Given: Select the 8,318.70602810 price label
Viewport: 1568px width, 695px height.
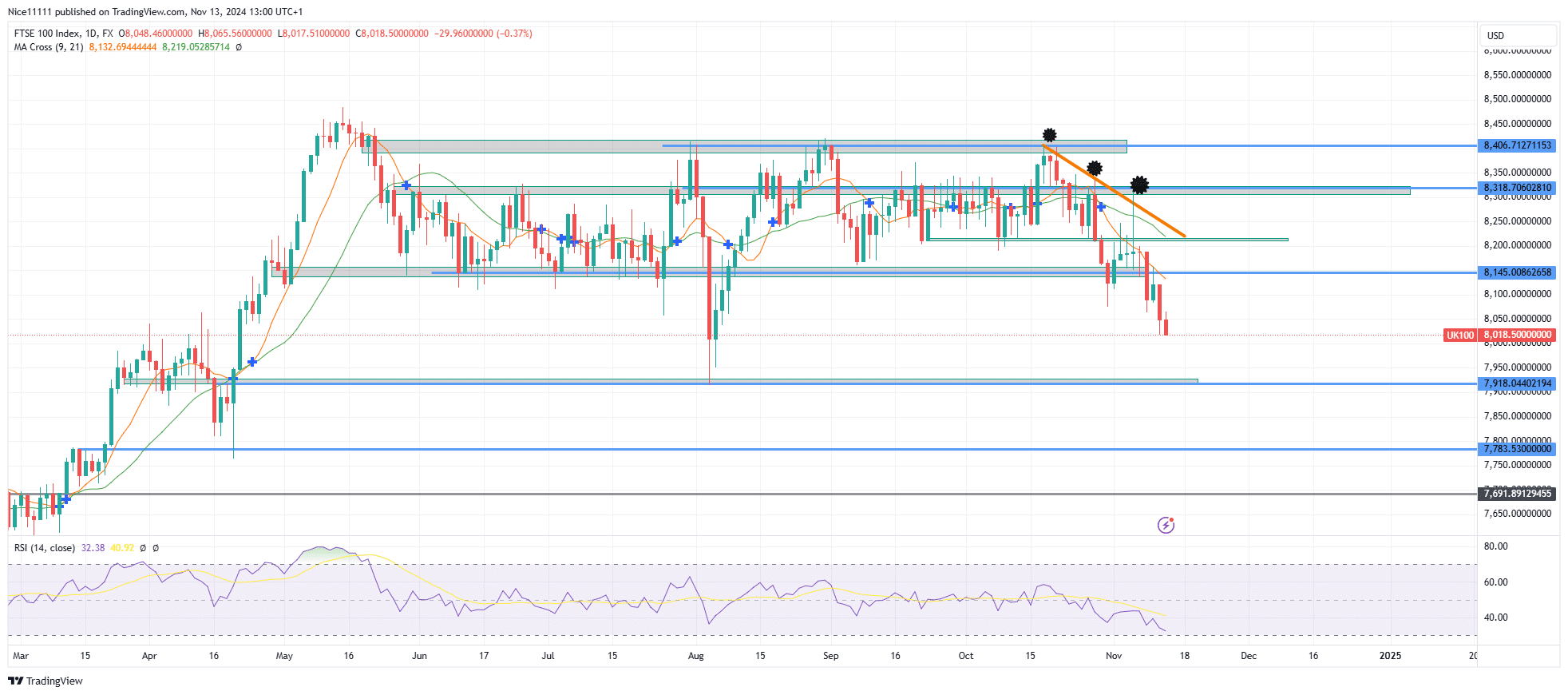Looking at the screenshot, I should 1517,188.
